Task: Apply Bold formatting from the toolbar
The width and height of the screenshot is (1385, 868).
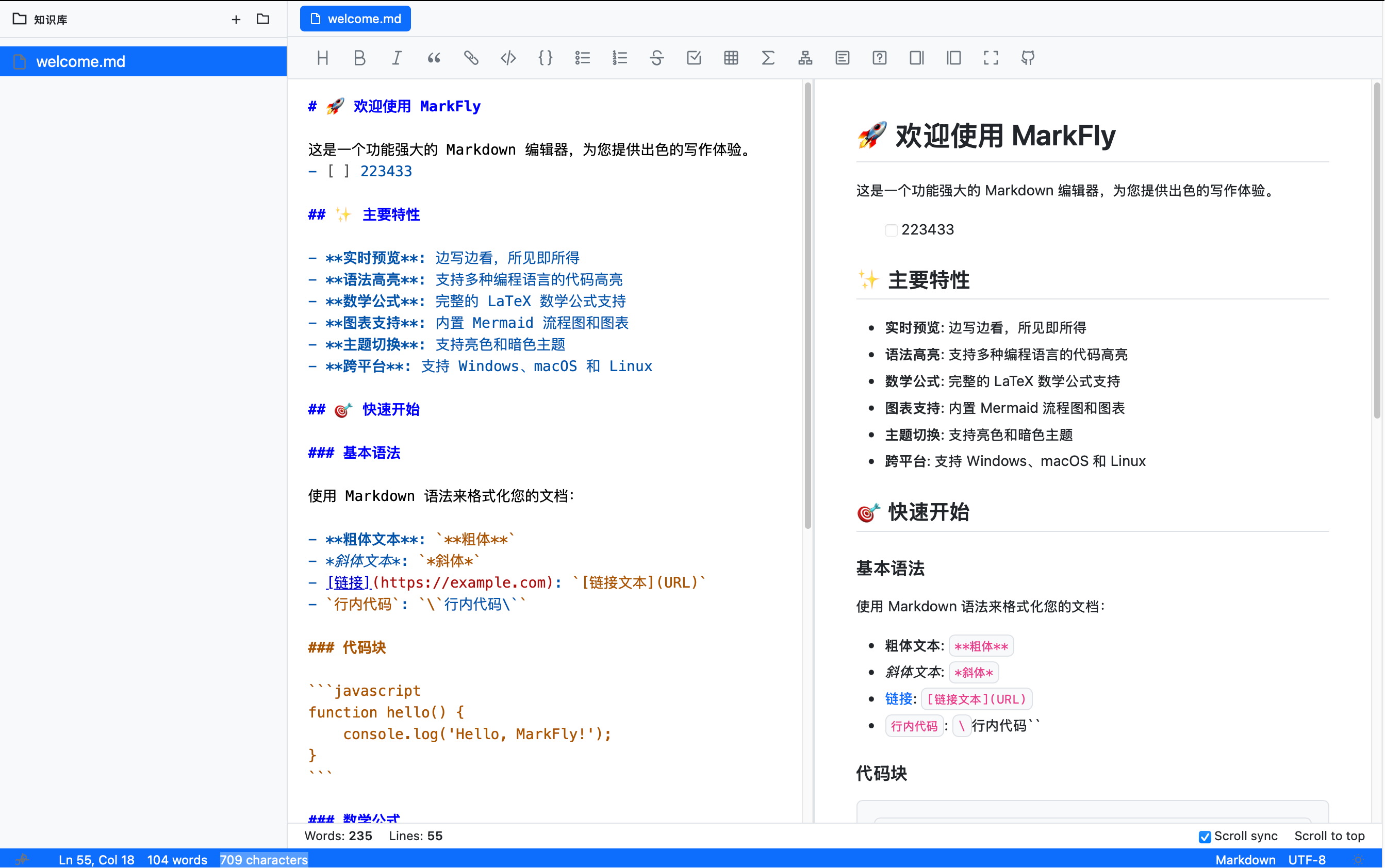Action: click(359, 57)
